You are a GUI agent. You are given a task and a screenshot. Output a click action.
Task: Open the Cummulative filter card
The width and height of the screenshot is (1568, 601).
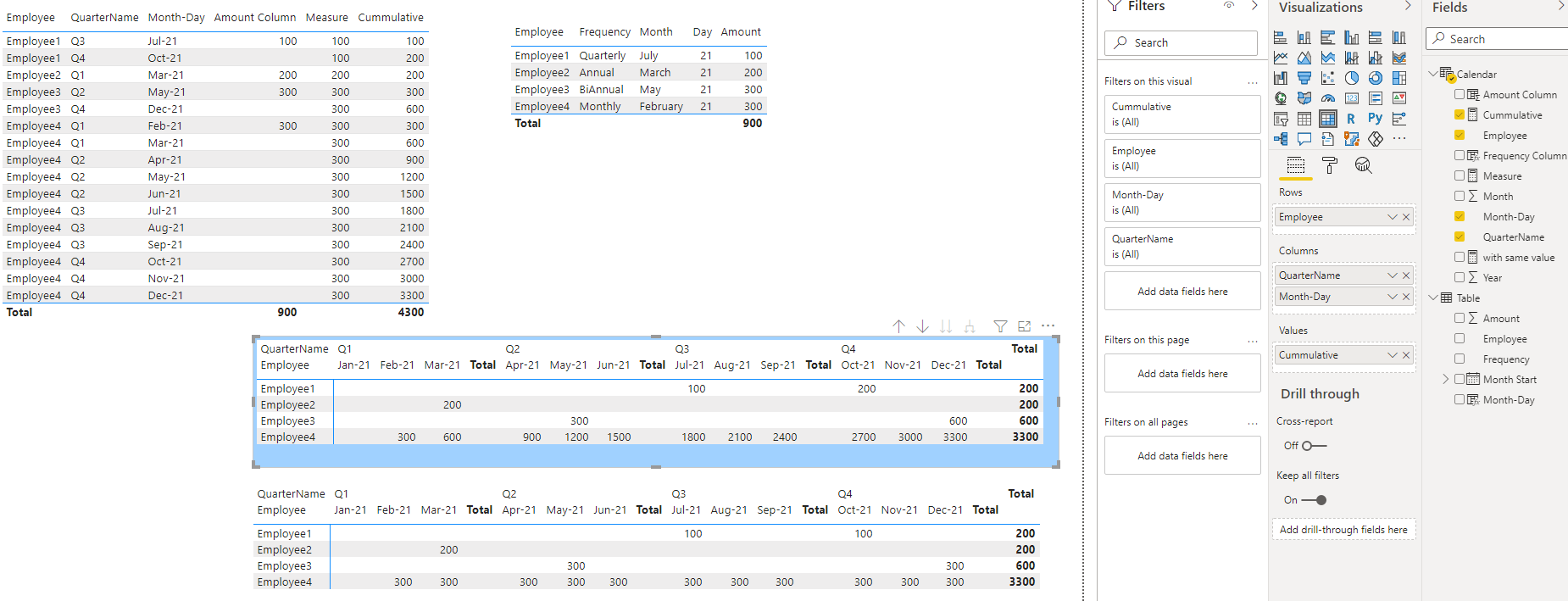pyautogui.click(x=1182, y=114)
